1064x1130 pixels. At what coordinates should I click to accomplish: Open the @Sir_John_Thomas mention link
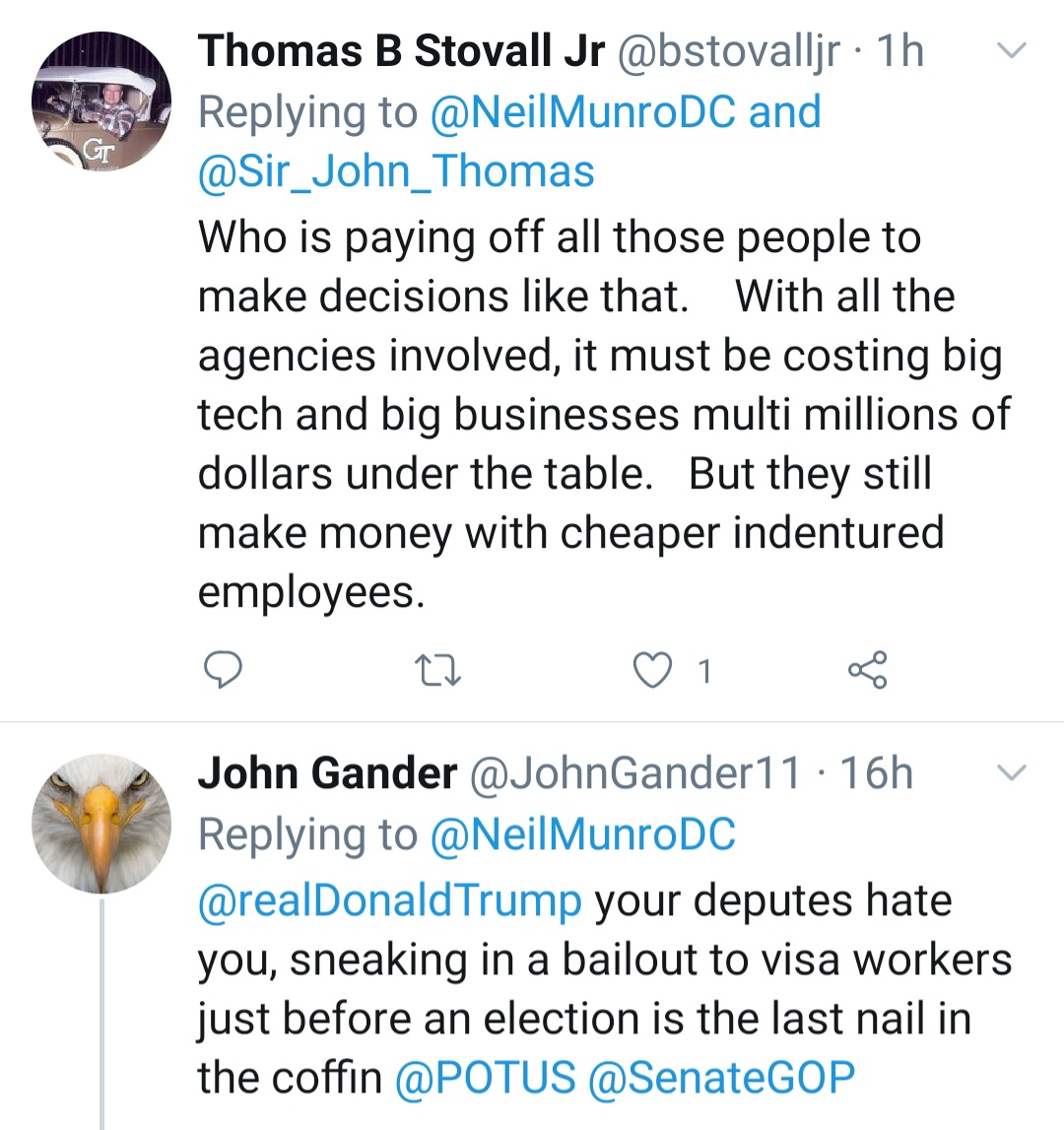(396, 170)
